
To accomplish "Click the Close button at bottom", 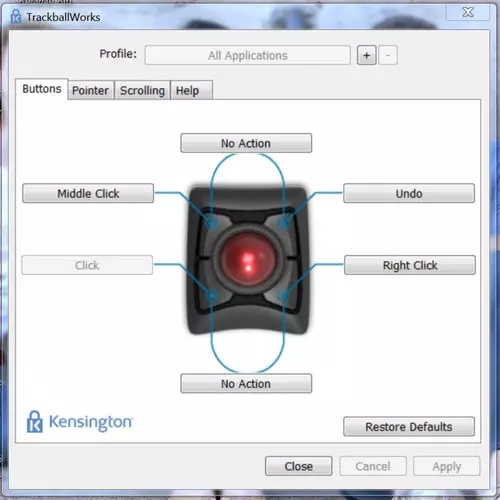I will (x=299, y=466).
